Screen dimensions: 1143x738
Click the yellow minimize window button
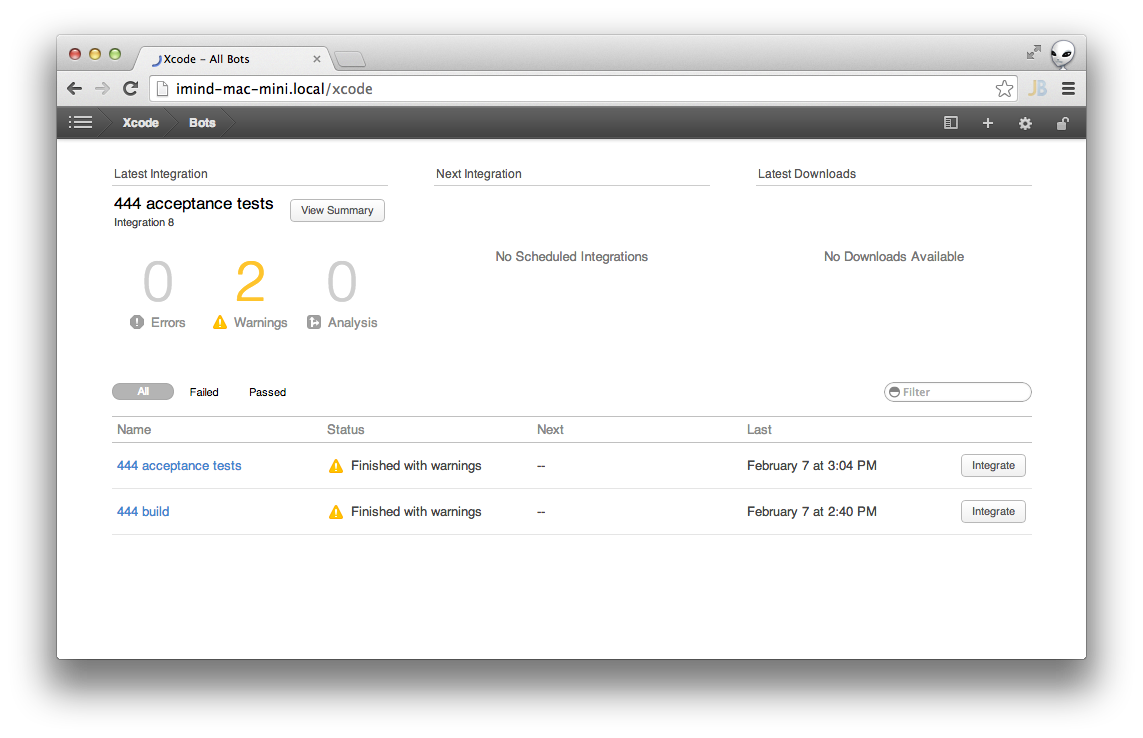[x=95, y=54]
